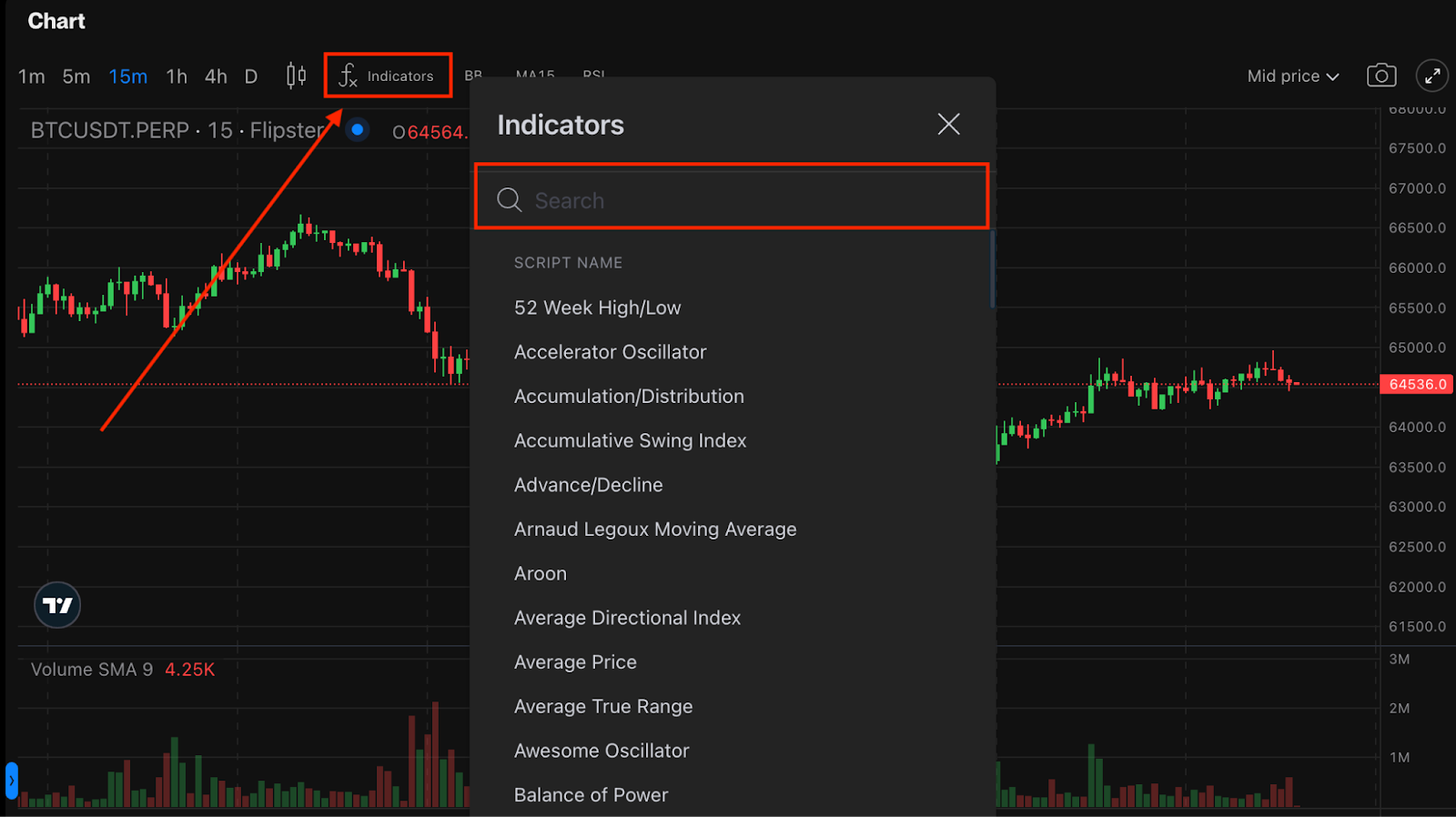This screenshot has height=817, width=1456.
Task: Select the 1h timeframe
Action: coord(177,76)
